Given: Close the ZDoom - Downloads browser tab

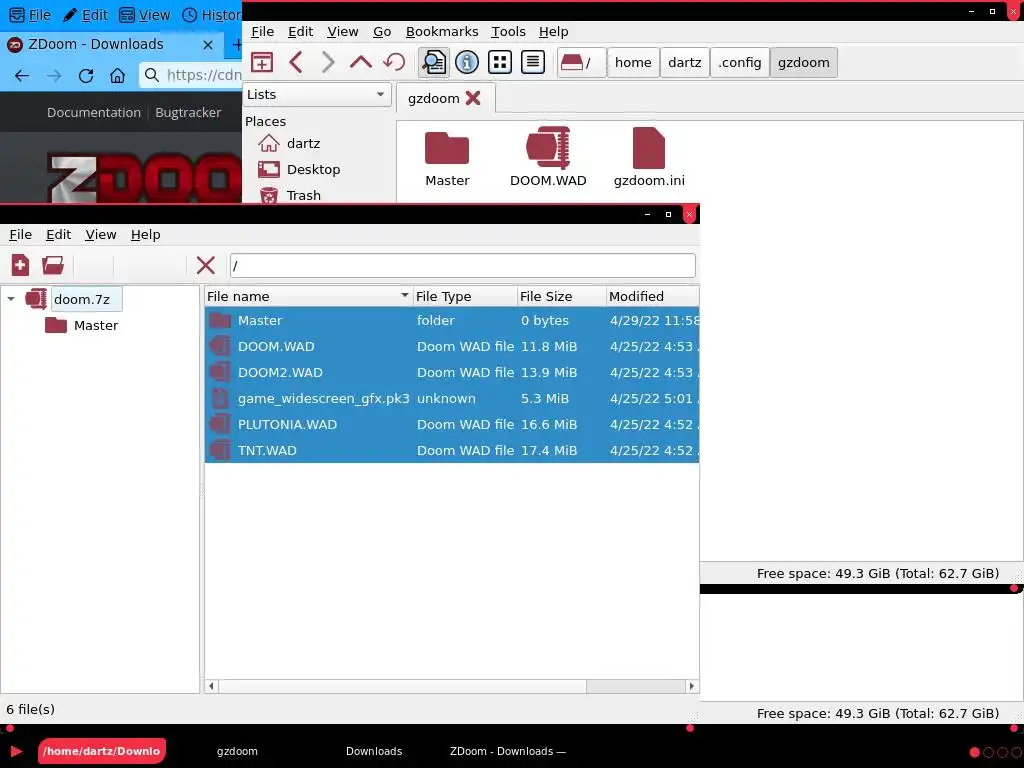Looking at the screenshot, I should point(208,44).
